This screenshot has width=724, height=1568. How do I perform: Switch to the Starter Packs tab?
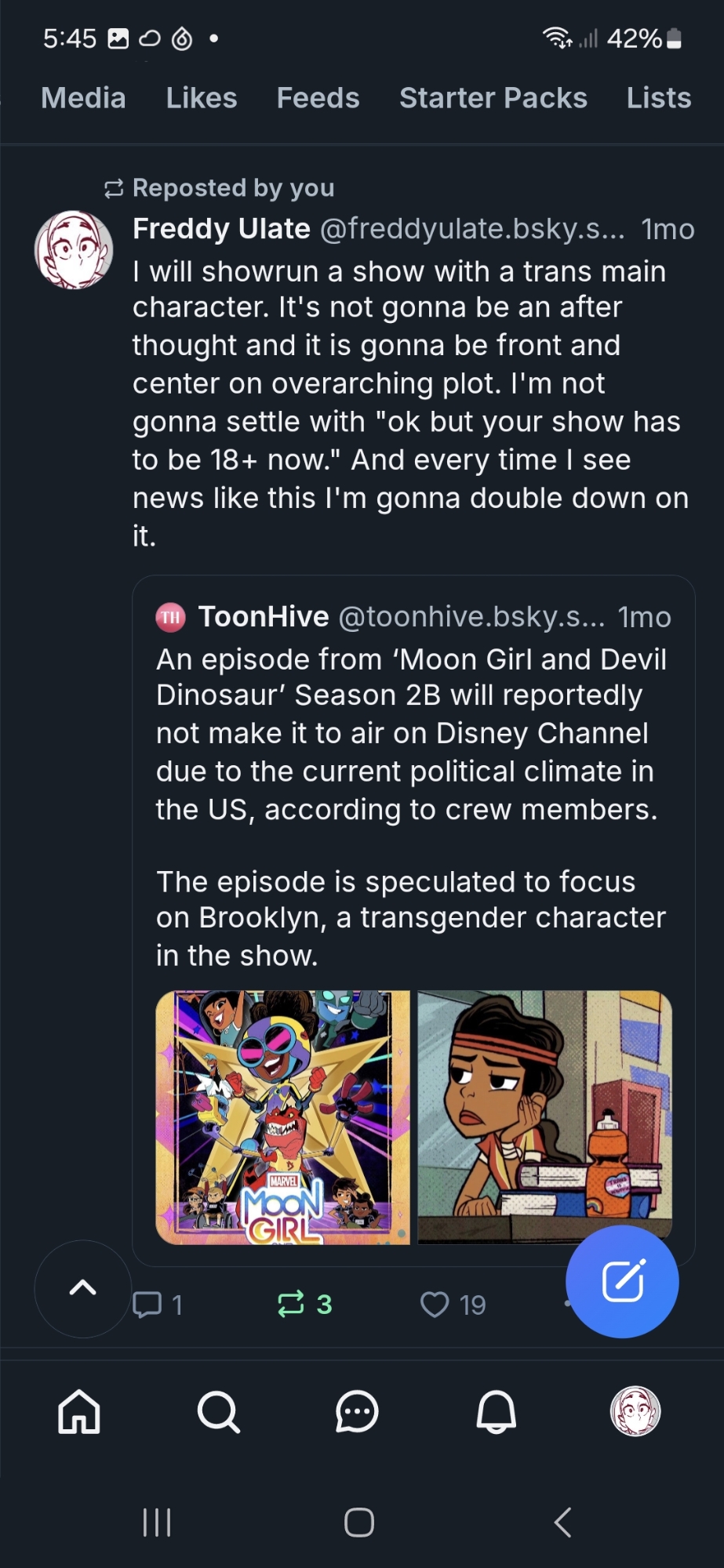point(493,98)
